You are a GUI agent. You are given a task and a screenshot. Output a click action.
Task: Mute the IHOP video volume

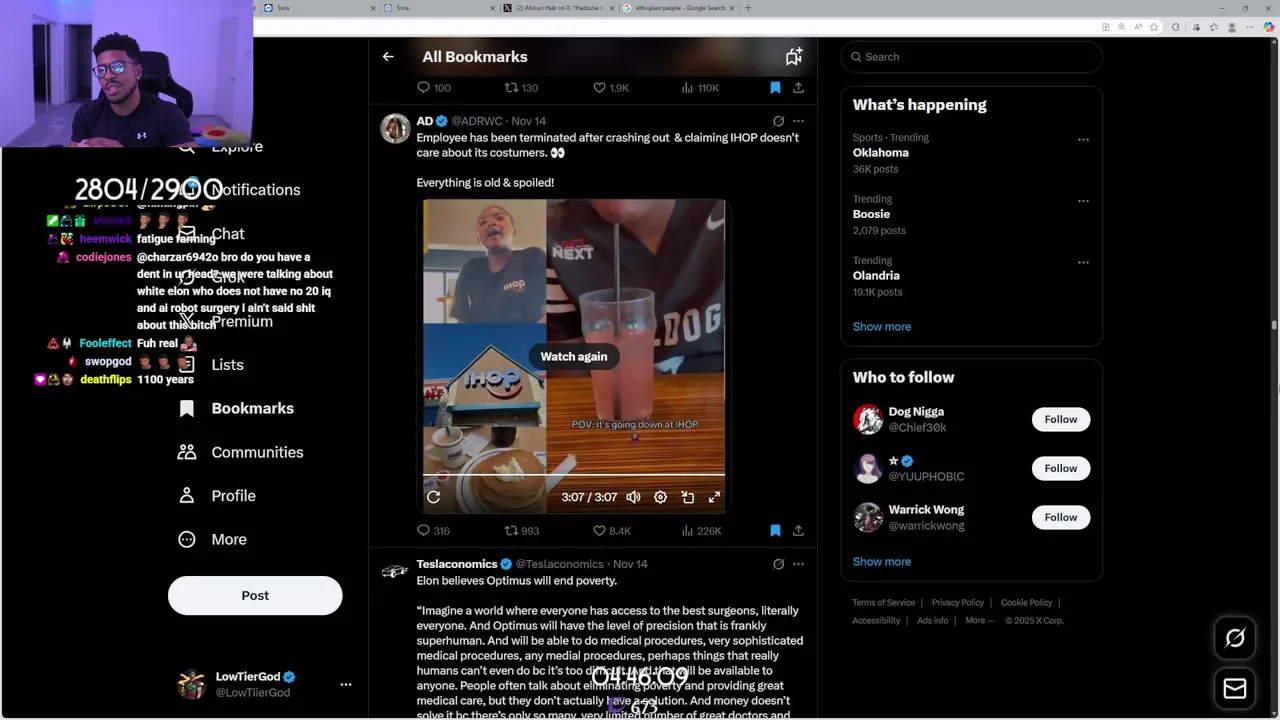click(633, 497)
